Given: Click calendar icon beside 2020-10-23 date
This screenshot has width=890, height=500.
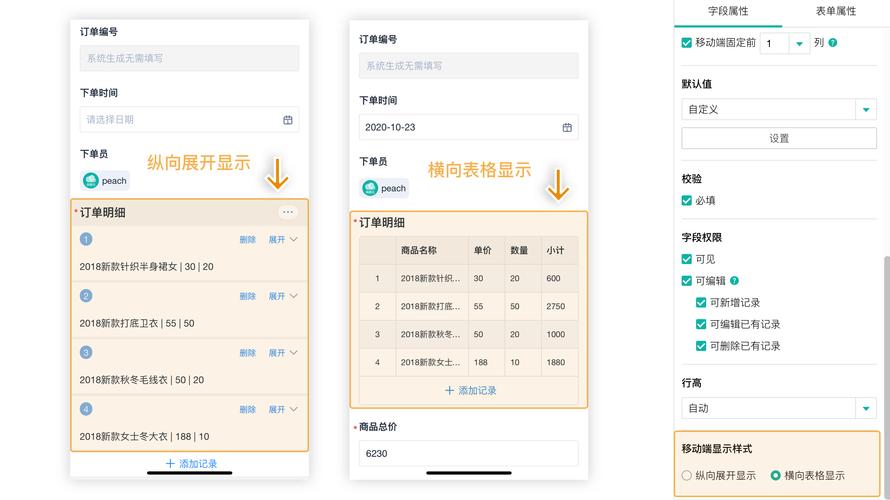Looking at the screenshot, I should coord(567,128).
